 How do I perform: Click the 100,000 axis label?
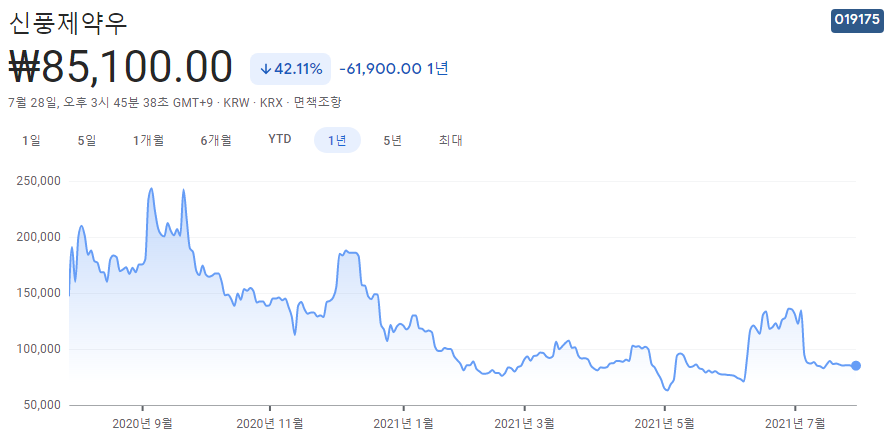coord(40,349)
